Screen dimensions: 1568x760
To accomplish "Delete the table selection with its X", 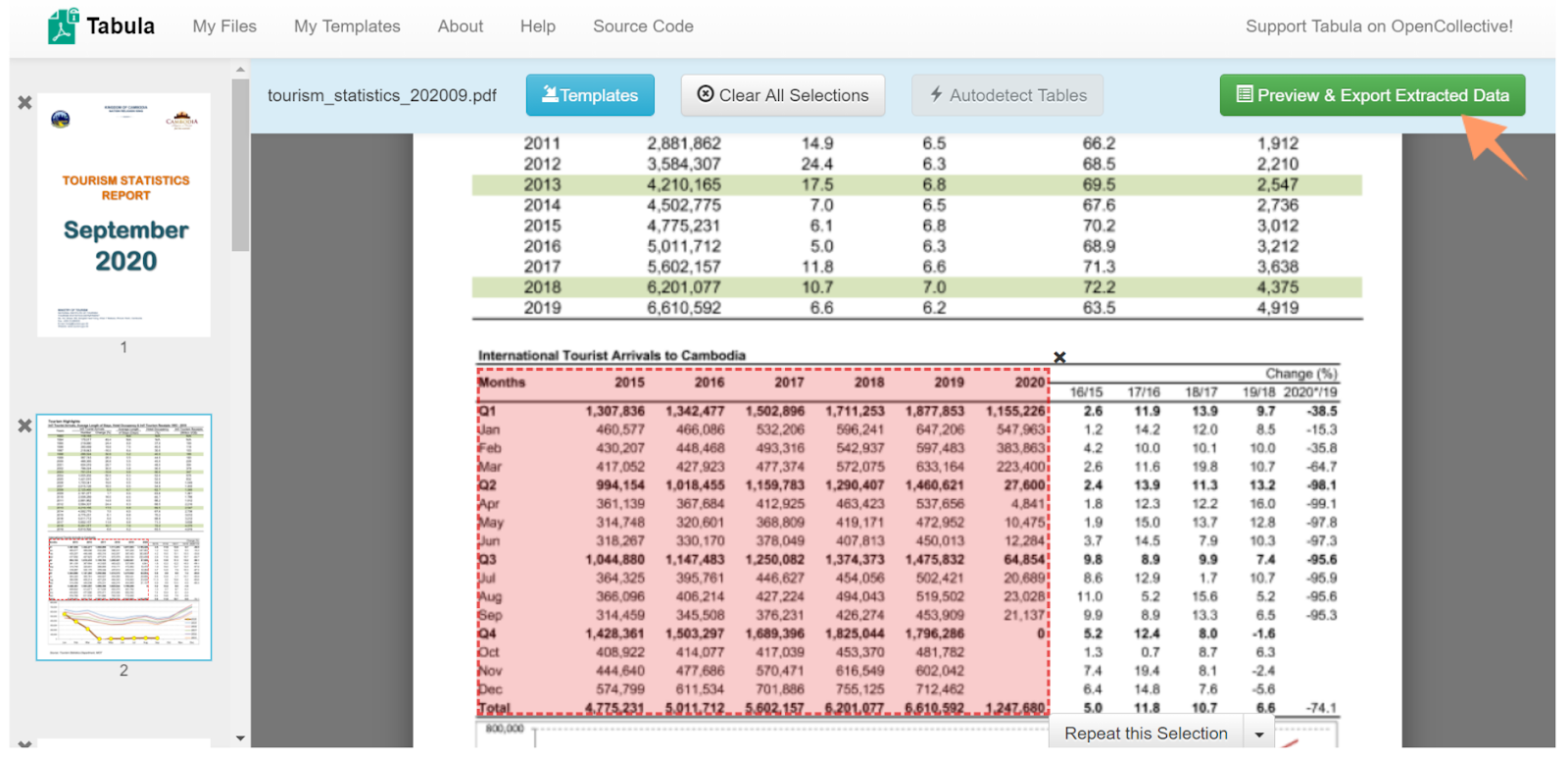I will pyautogui.click(x=1059, y=357).
